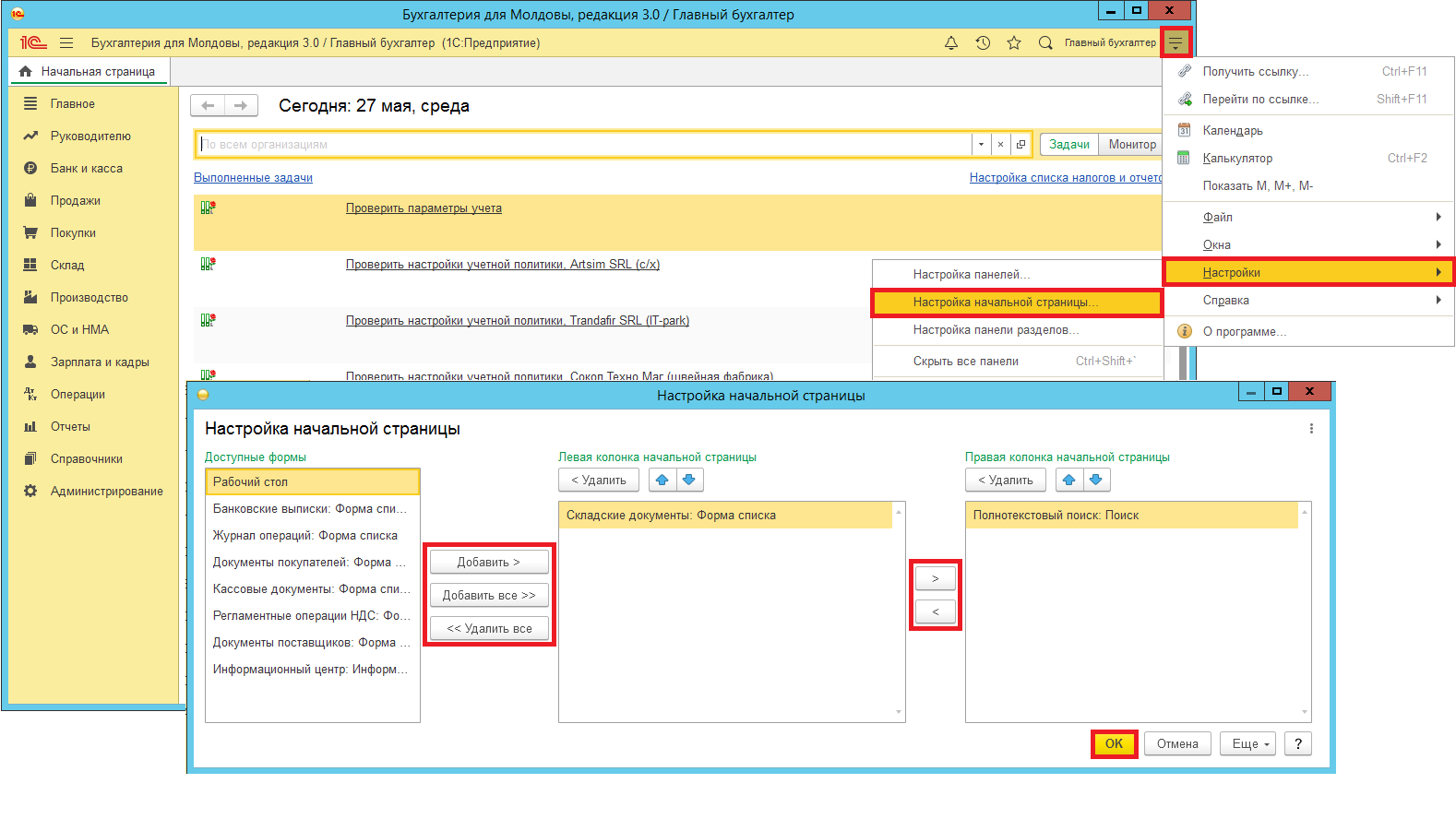Screen dimensions: 1456x819
Task: Go forward with right arrow button
Action: pyautogui.click(x=241, y=105)
